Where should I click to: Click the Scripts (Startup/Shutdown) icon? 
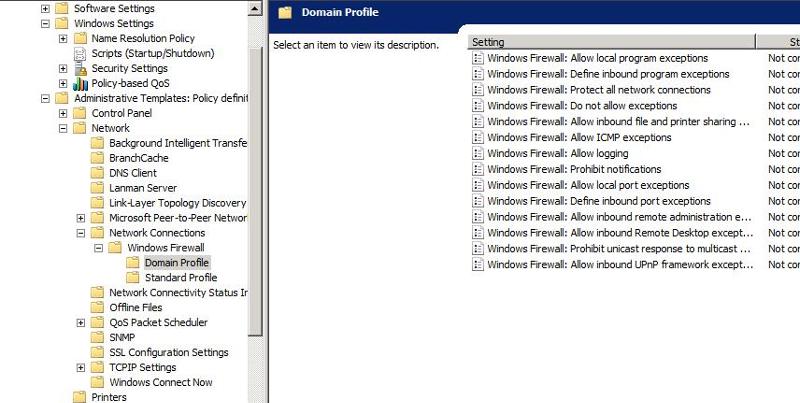[x=80, y=54]
